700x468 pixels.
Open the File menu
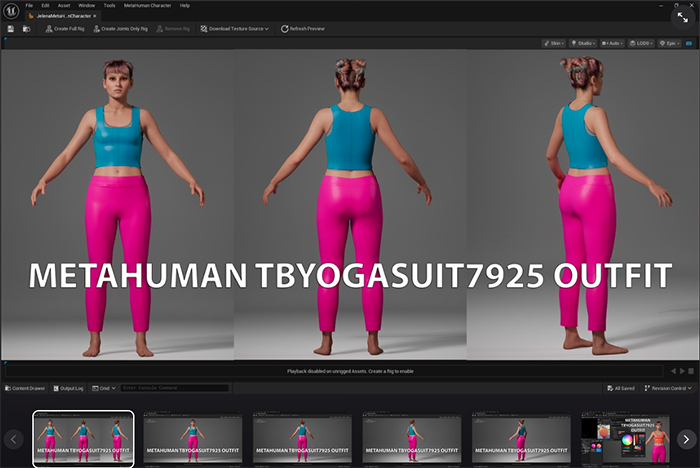click(x=29, y=5)
